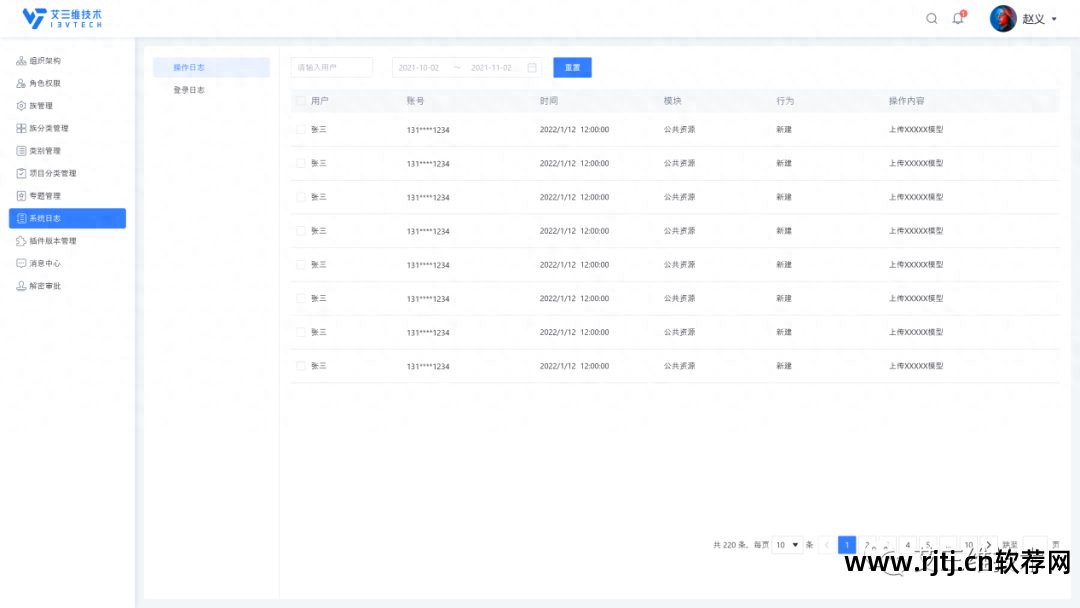Image resolution: width=1080 pixels, height=608 pixels.
Task: Open 族管理 via its gear icon
Action: [21, 106]
